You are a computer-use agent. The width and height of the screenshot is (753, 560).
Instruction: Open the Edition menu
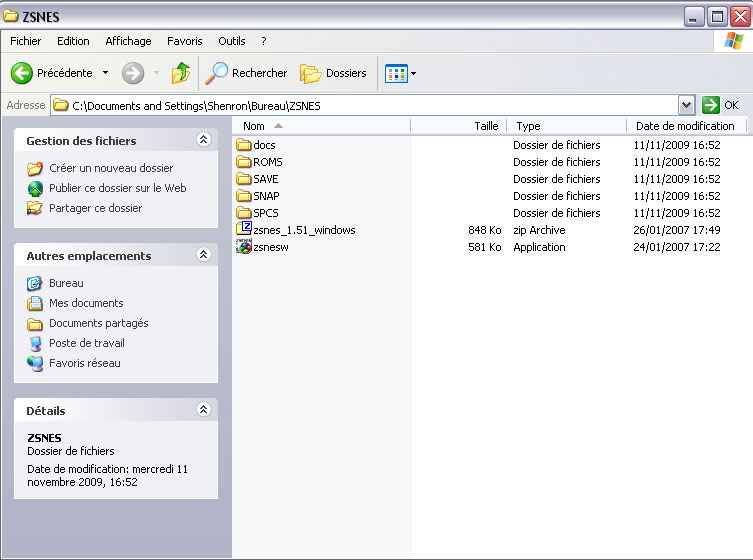pyautogui.click(x=73, y=41)
